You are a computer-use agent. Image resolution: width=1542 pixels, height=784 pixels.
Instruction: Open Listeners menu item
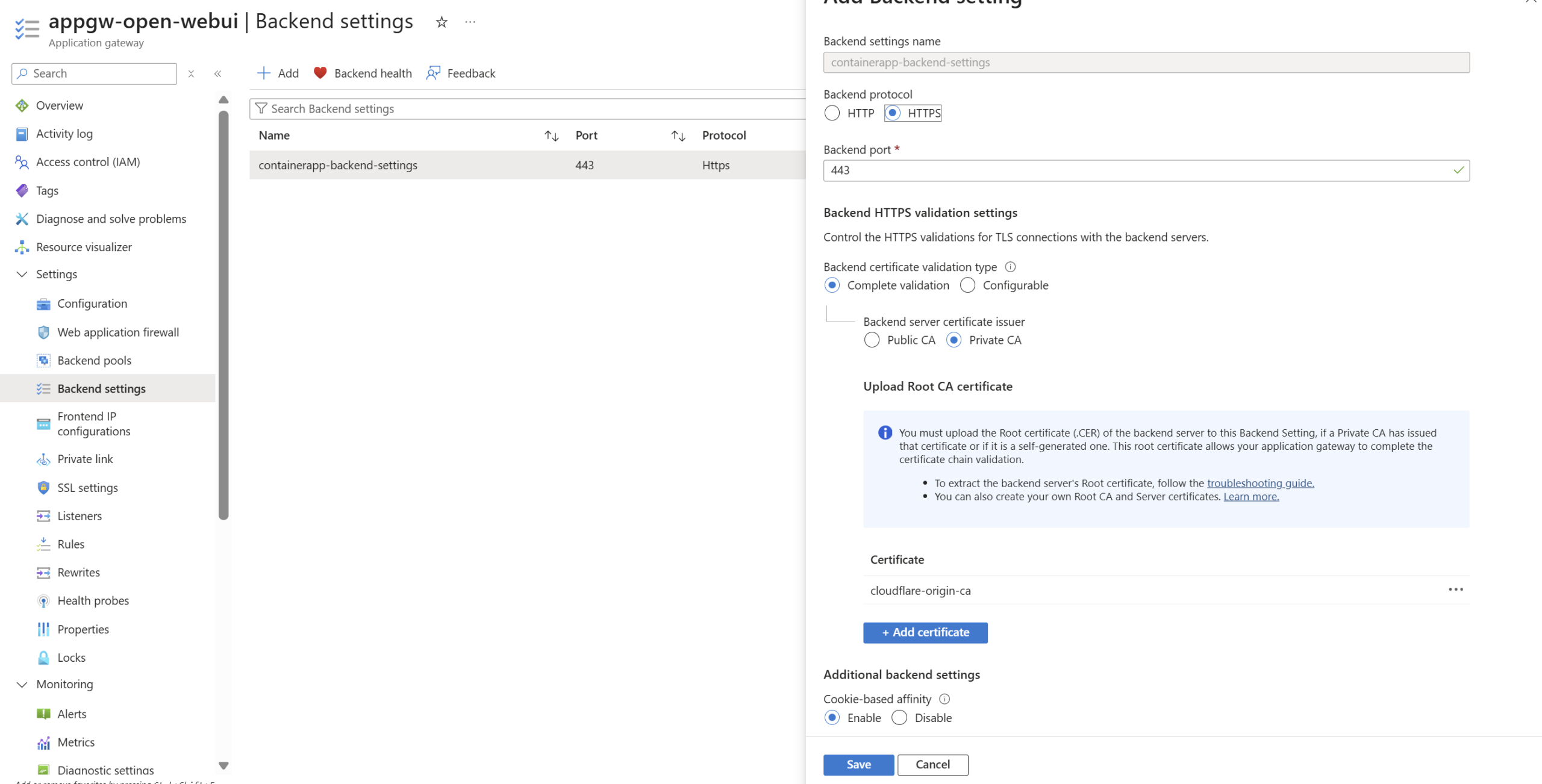pos(80,516)
